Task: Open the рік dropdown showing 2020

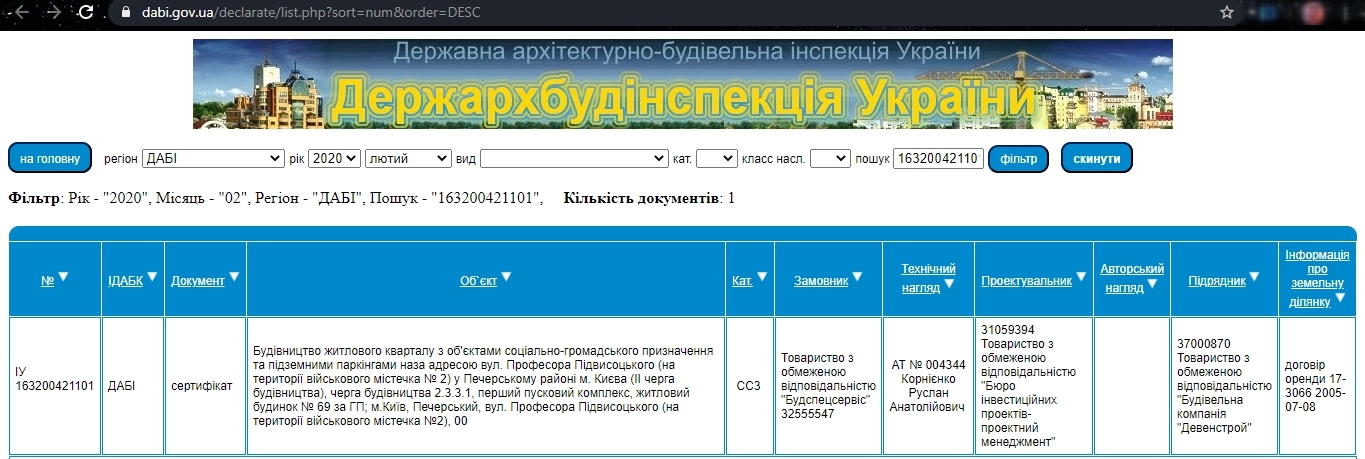Action: click(x=334, y=158)
